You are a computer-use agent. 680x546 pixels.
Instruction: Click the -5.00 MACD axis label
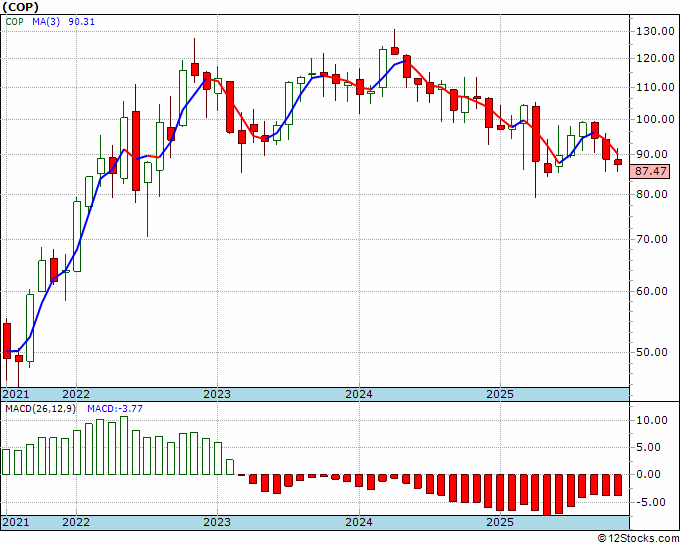click(652, 502)
